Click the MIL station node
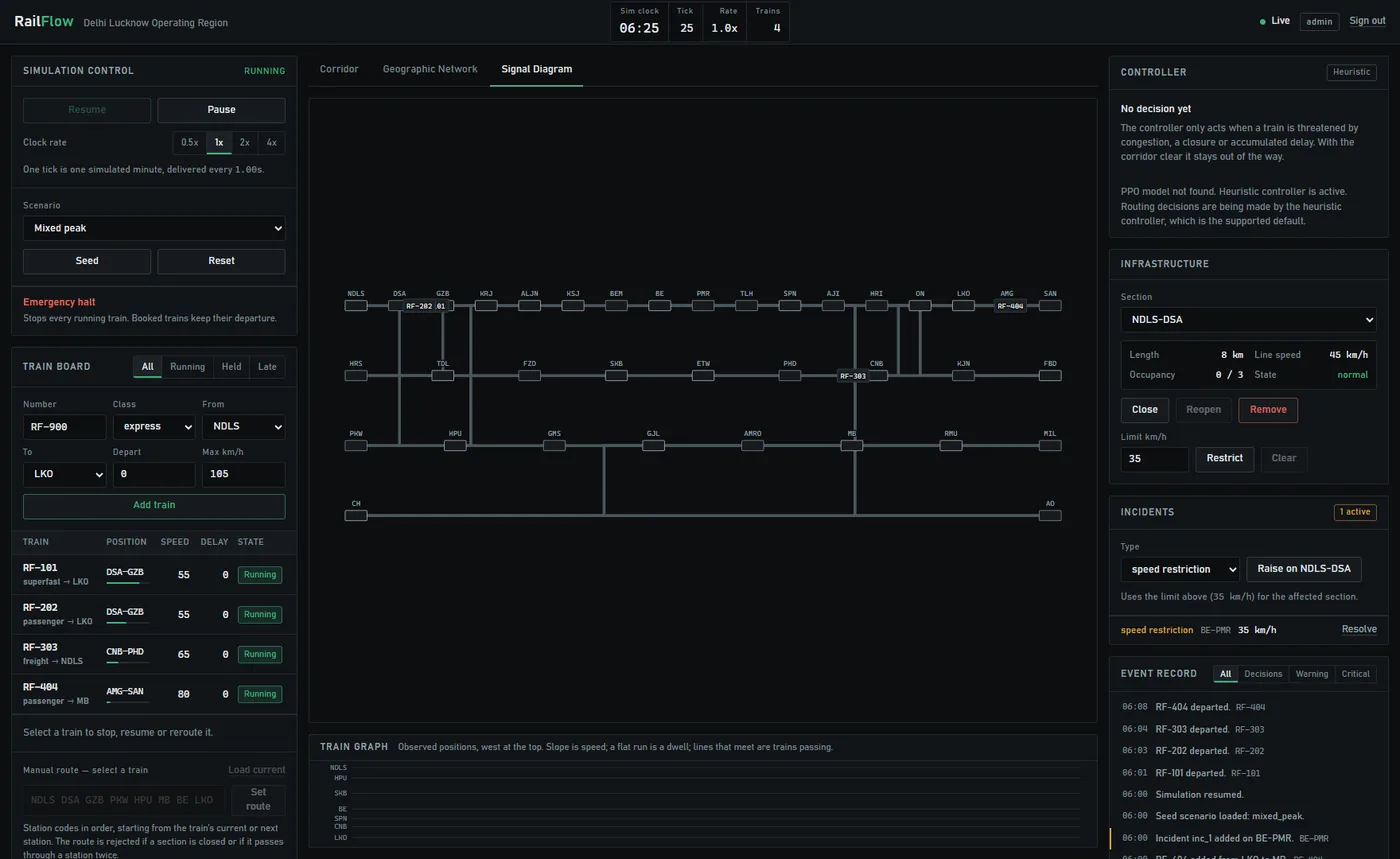This screenshot has width=1400, height=859. pos(1050,446)
